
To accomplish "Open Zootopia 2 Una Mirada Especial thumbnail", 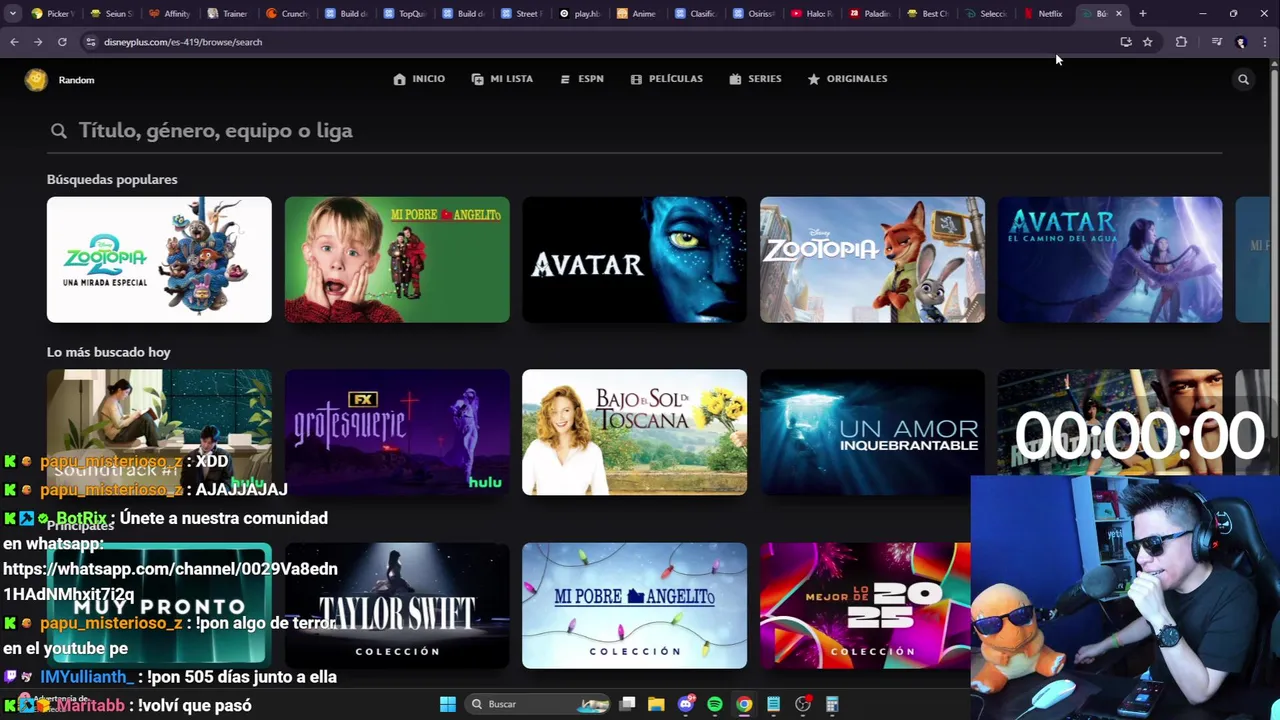I will 159,260.
